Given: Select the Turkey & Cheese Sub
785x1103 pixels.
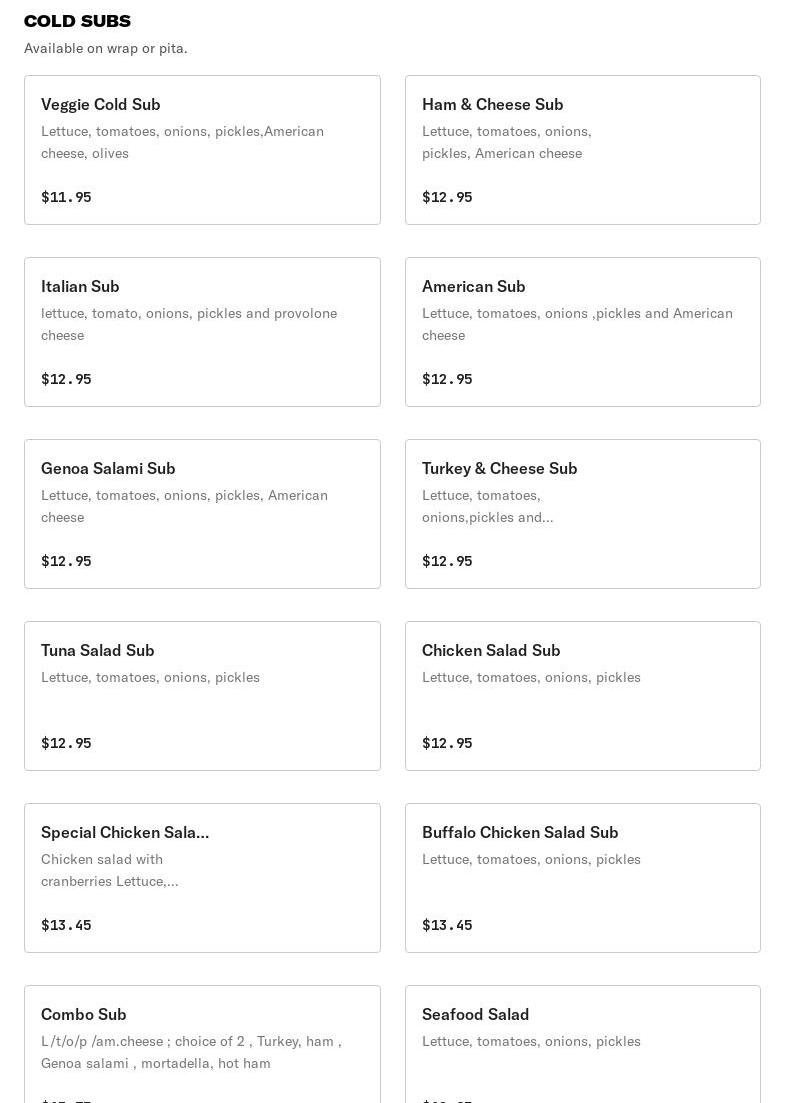Looking at the screenshot, I should [582, 514].
